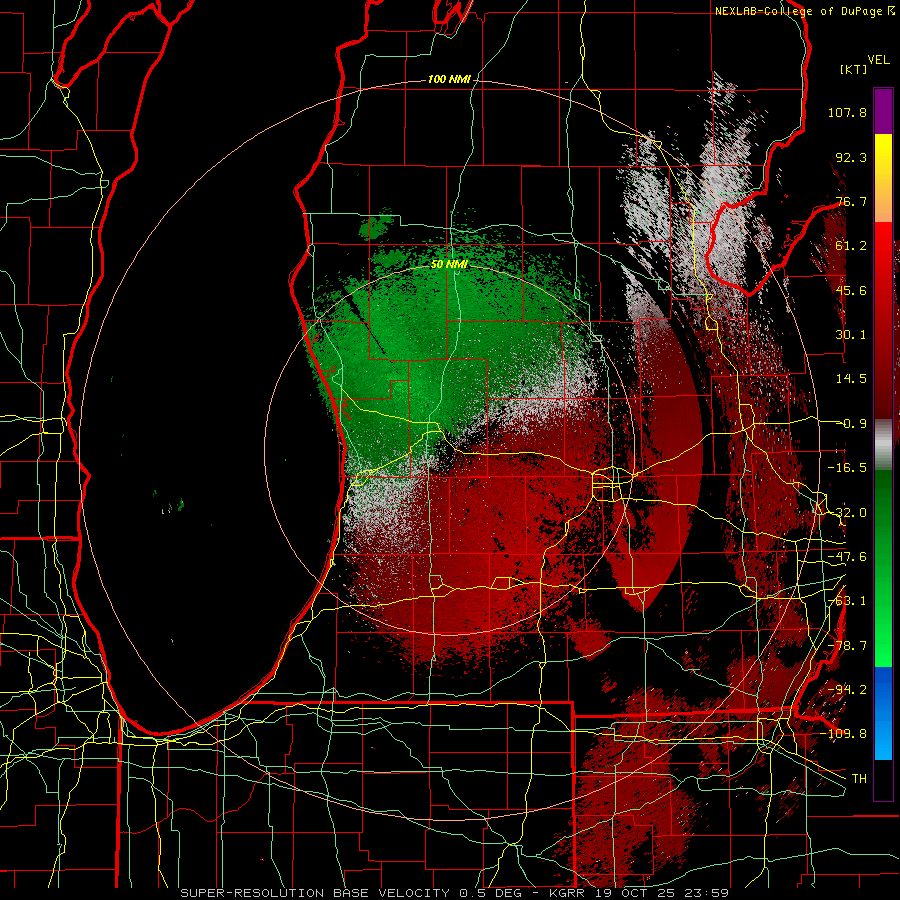Click the gray zero-velocity segment of color bar
The width and height of the screenshot is (900, 900).
pyautogui.click(x=883, y=442)
